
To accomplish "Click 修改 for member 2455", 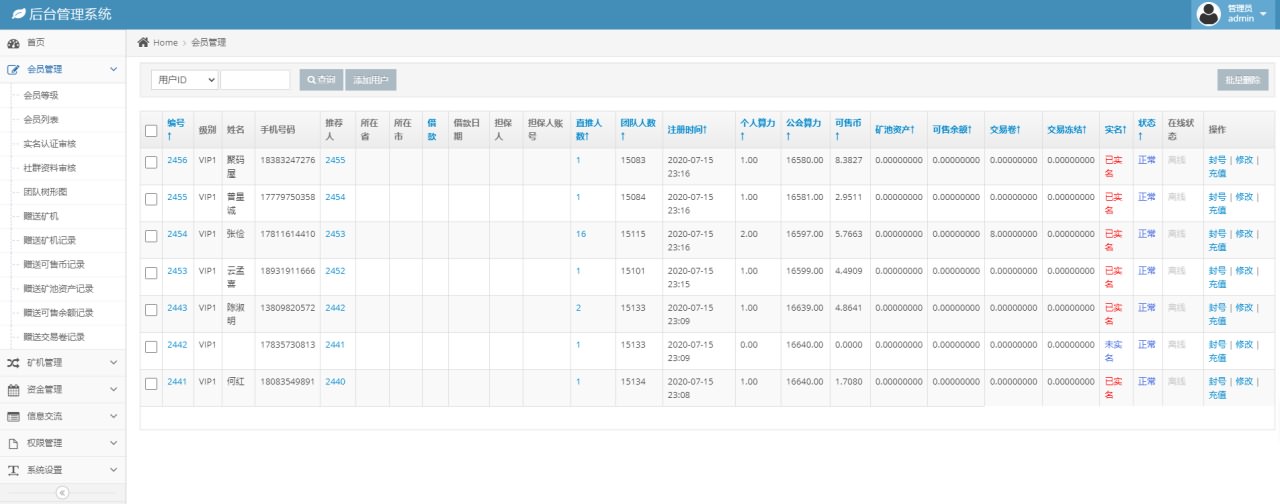I will [x=1244, y=197].
